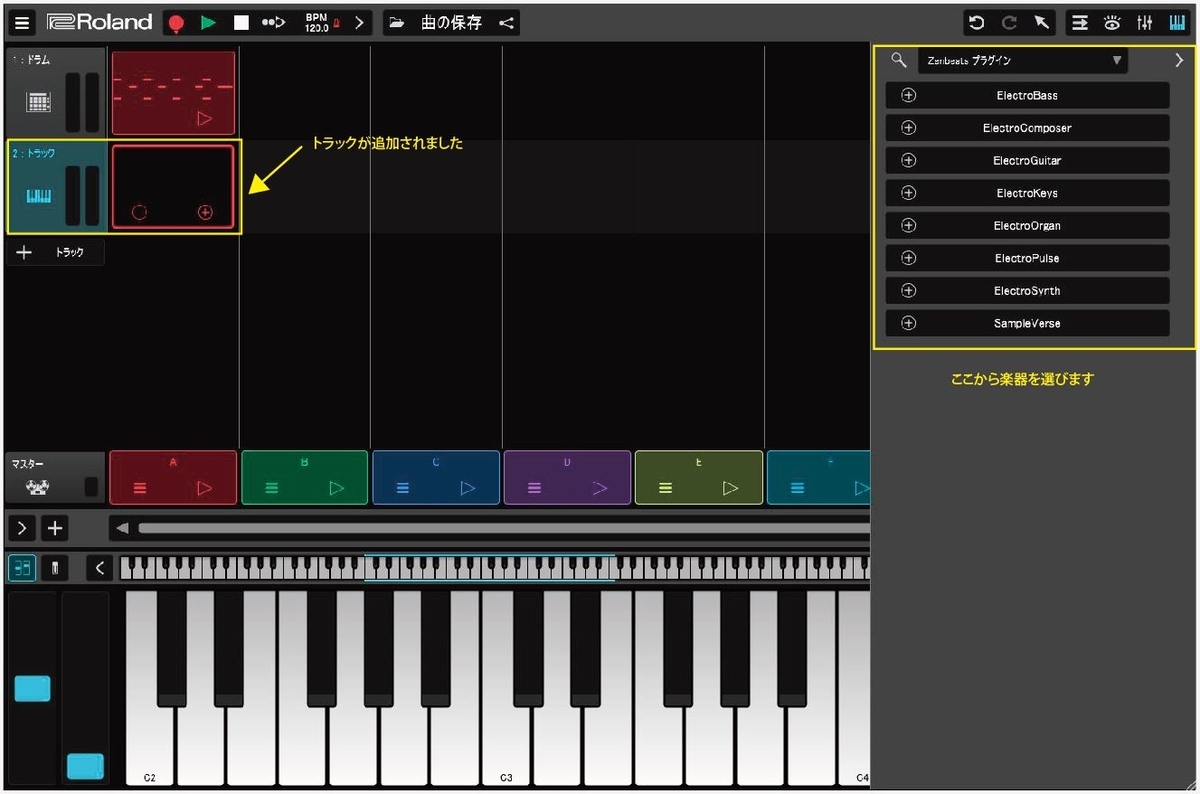Select the arrow pointer tool
The height and width of the screenshot is (794, 1200).
(1041, 22)
